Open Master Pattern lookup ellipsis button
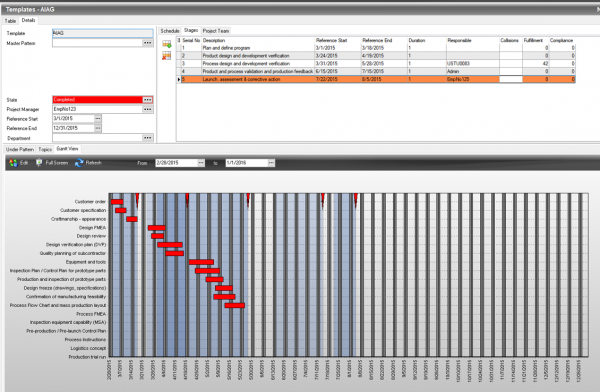 click(x=147, y=43)
